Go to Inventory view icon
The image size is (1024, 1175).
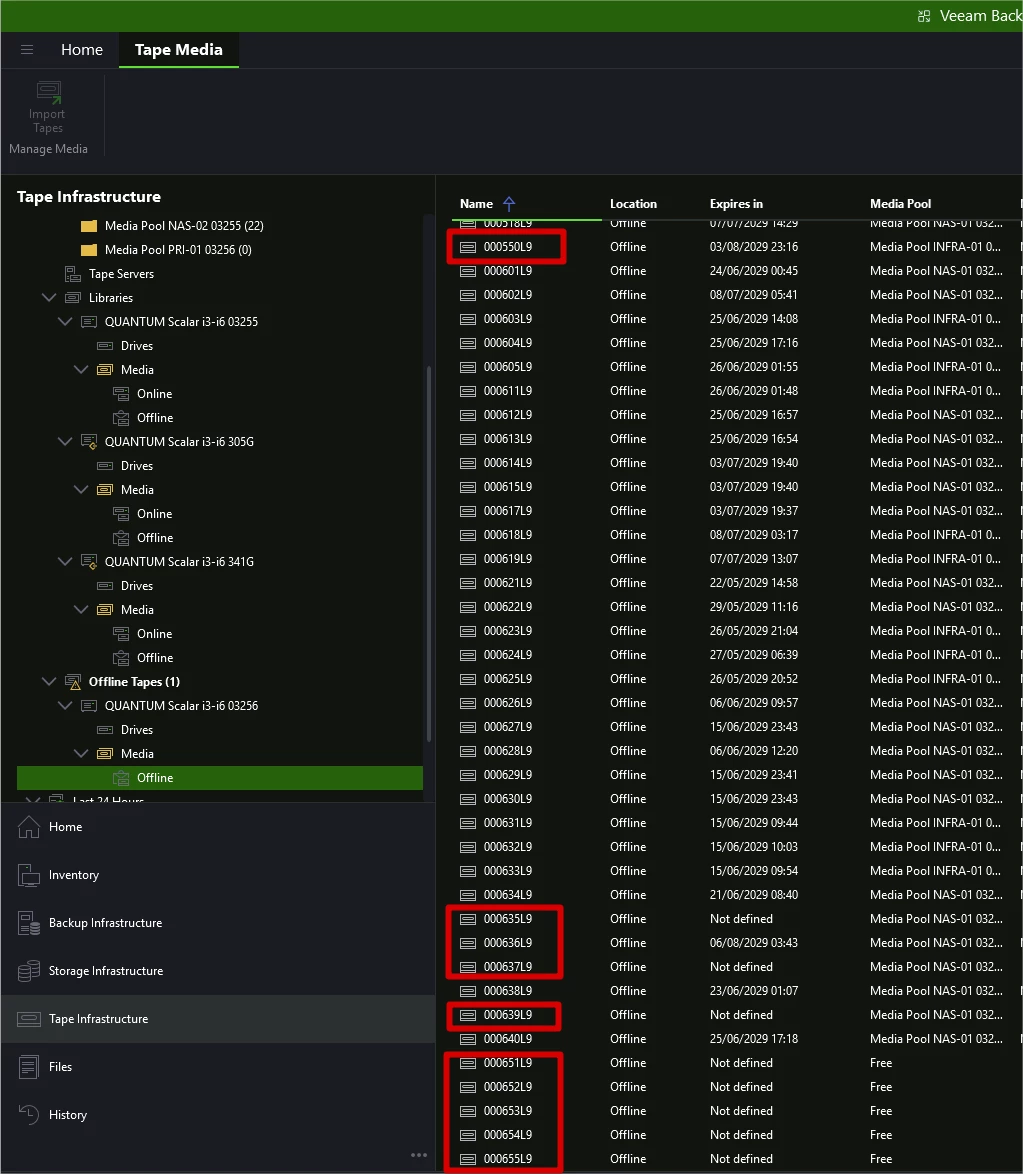coord(28,875)
